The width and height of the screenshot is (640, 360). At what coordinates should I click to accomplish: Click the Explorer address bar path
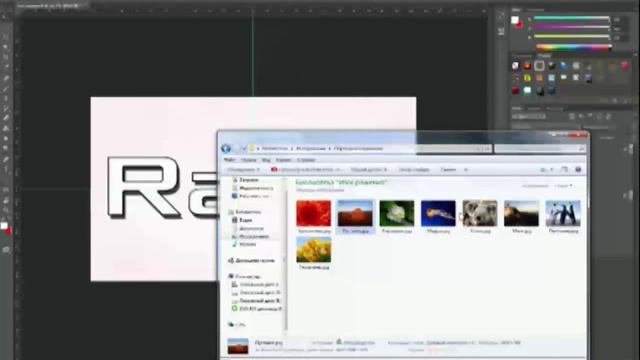[370, 149]
